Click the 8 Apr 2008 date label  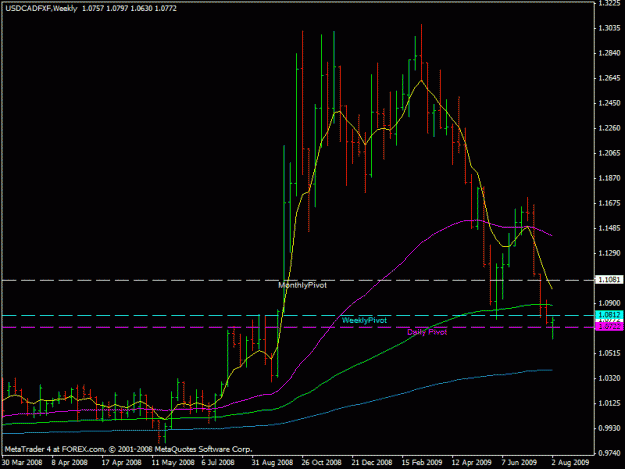pos(69,463)
